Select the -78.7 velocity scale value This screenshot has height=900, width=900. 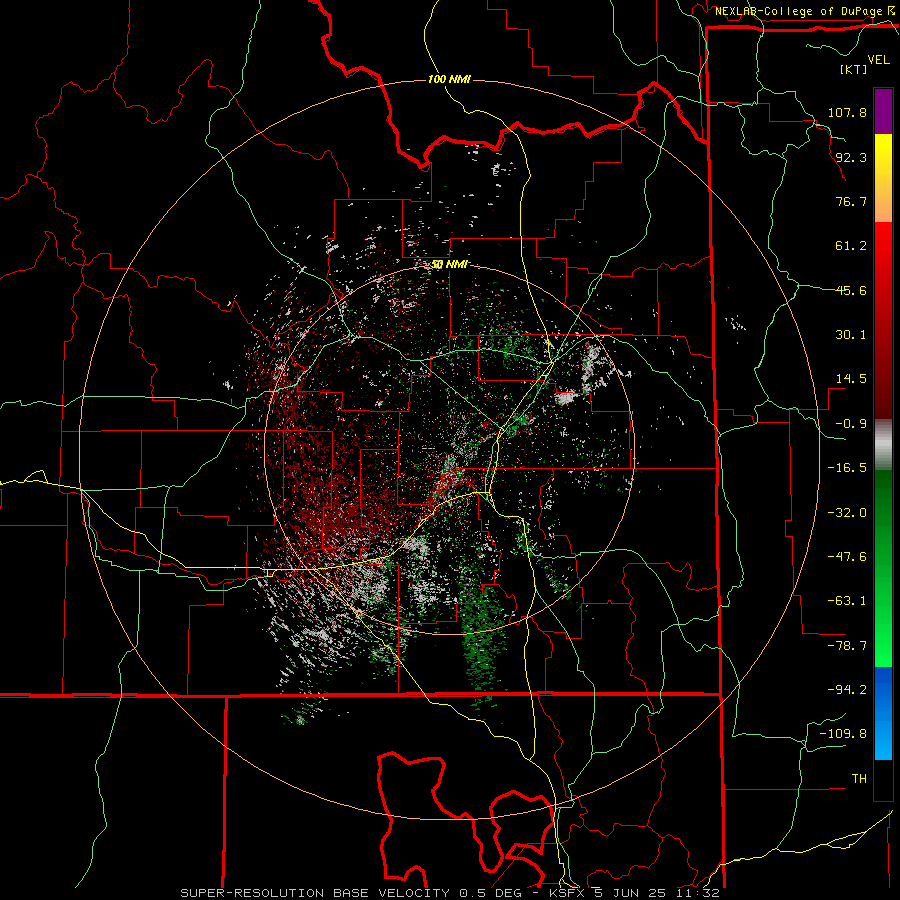pyautogui.click(x=847, y=646)
